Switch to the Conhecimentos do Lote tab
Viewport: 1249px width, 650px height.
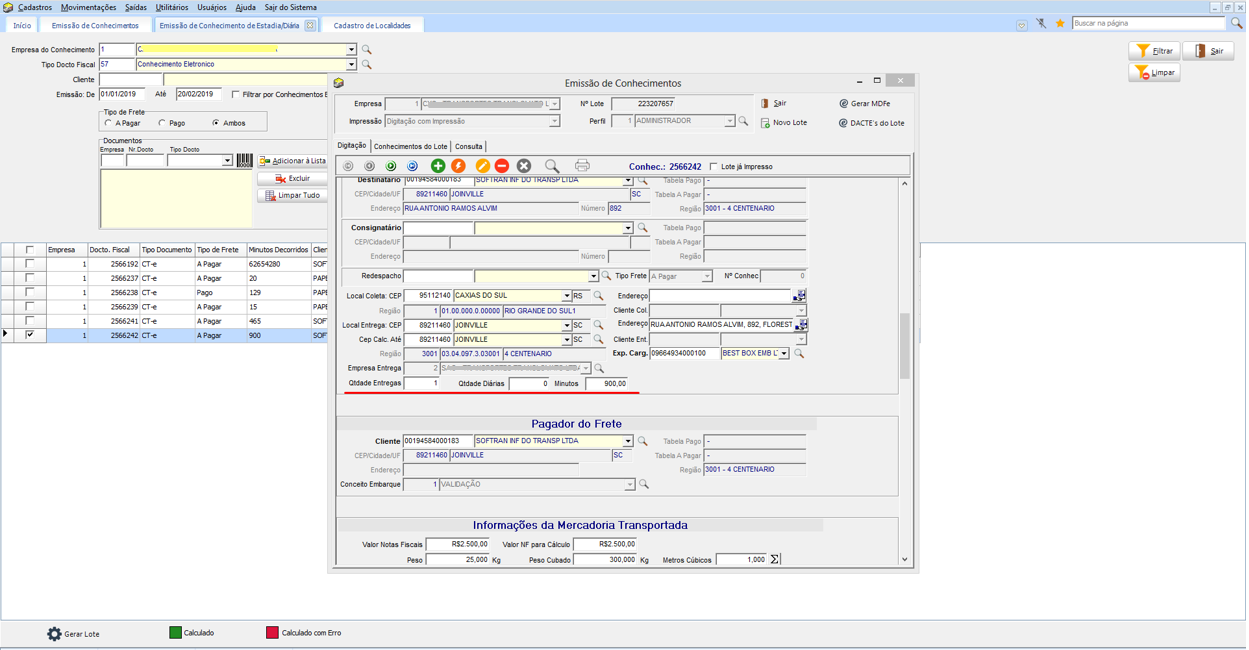tap(410, 147)
